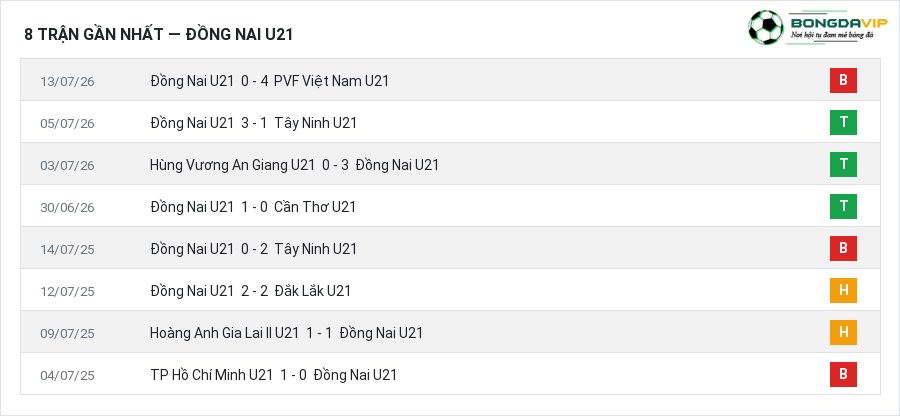Open PVF Việt Nam U21 team link
This screenshot has height=416, width=900.
pos(331,81)
